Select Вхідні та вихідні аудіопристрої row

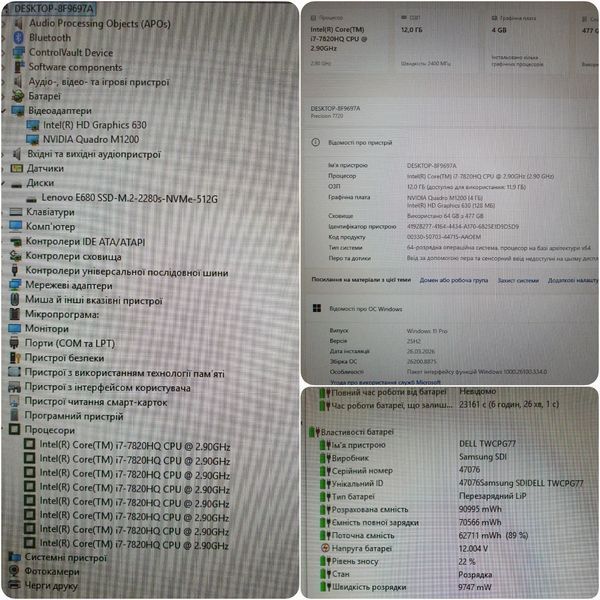[94, 154]
